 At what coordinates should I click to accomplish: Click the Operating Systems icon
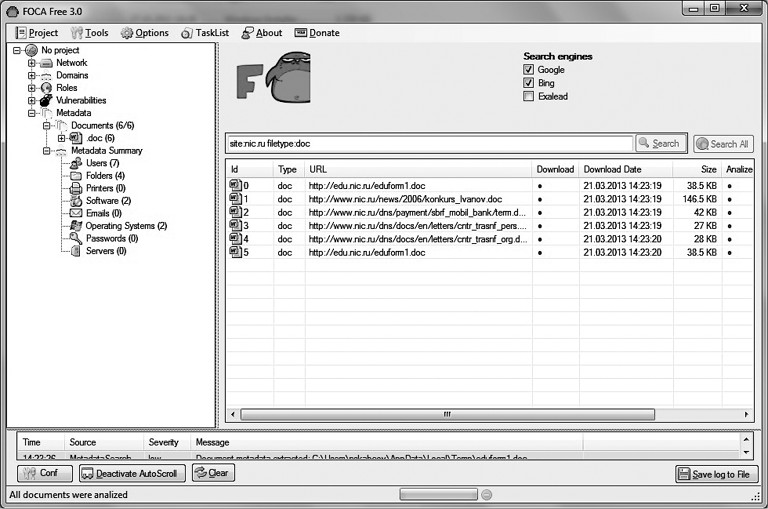[77, 226]
